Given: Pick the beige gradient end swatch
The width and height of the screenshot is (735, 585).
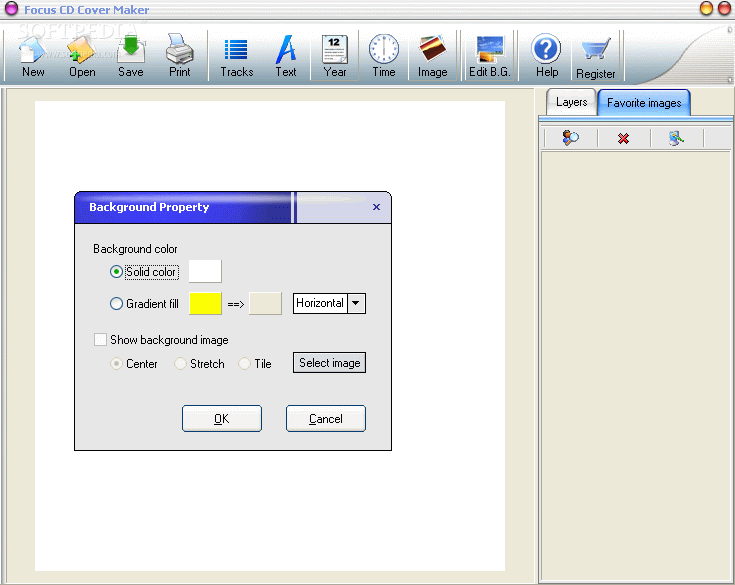Looking at the screenshot, I should [265, 303].
